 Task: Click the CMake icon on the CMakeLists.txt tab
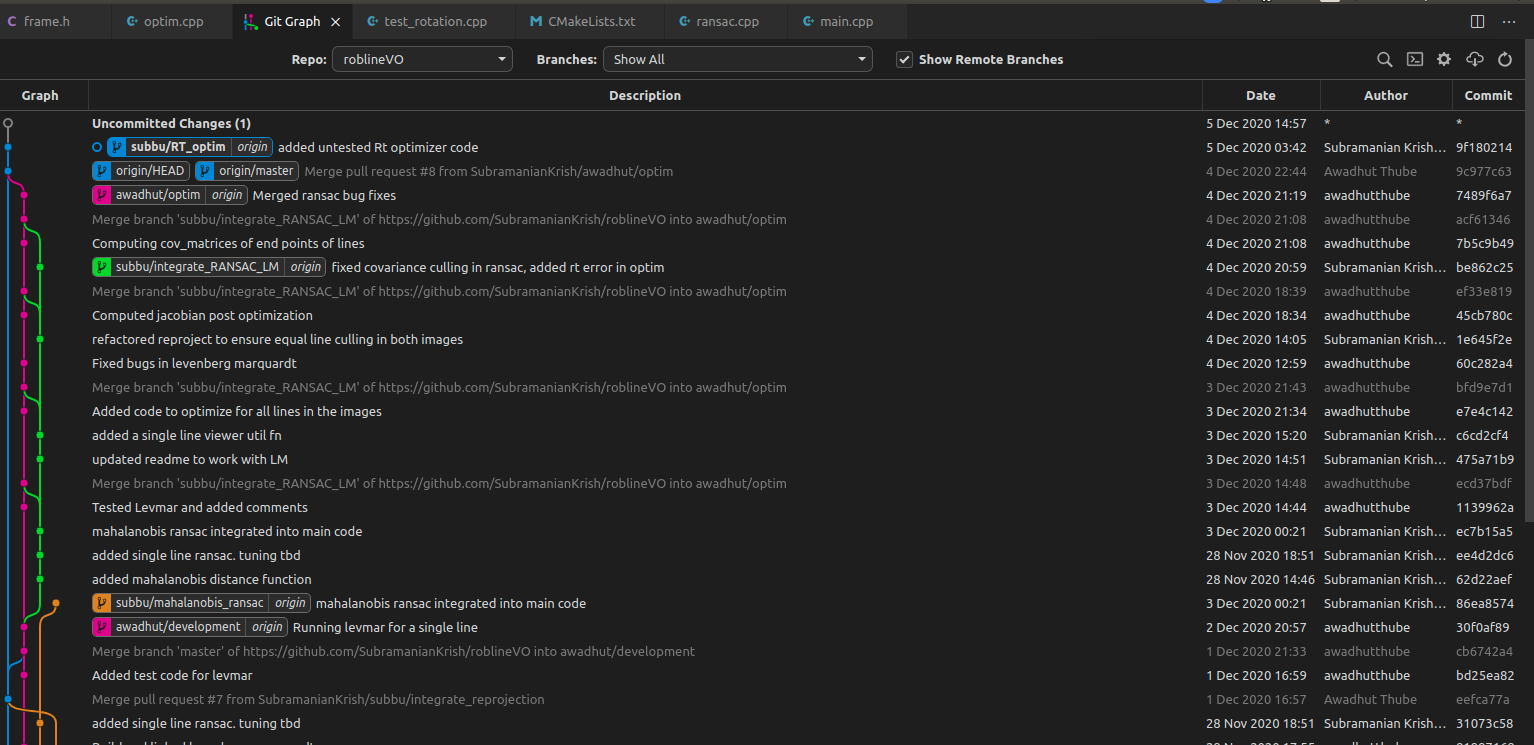pyautogui.click(x=536, y=21)
